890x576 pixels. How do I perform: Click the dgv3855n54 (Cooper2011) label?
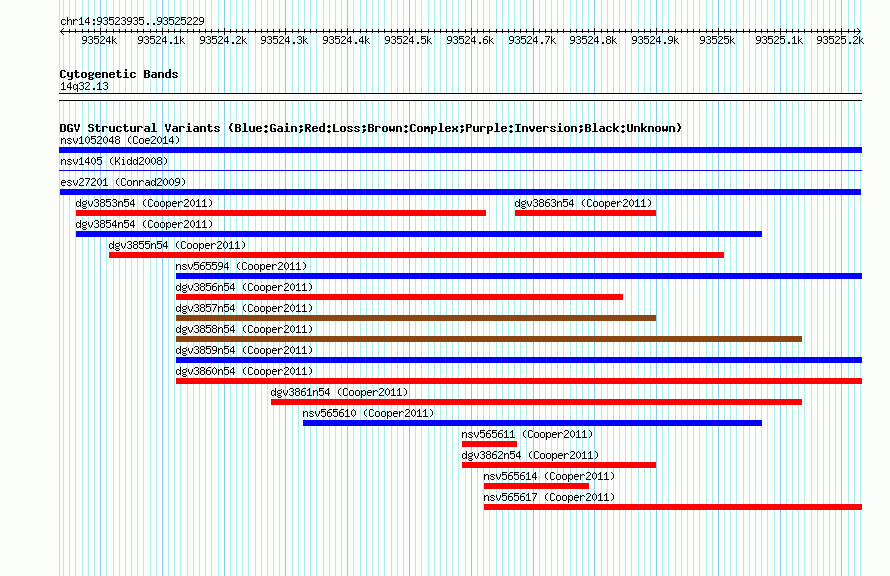(x=177, y=245)
